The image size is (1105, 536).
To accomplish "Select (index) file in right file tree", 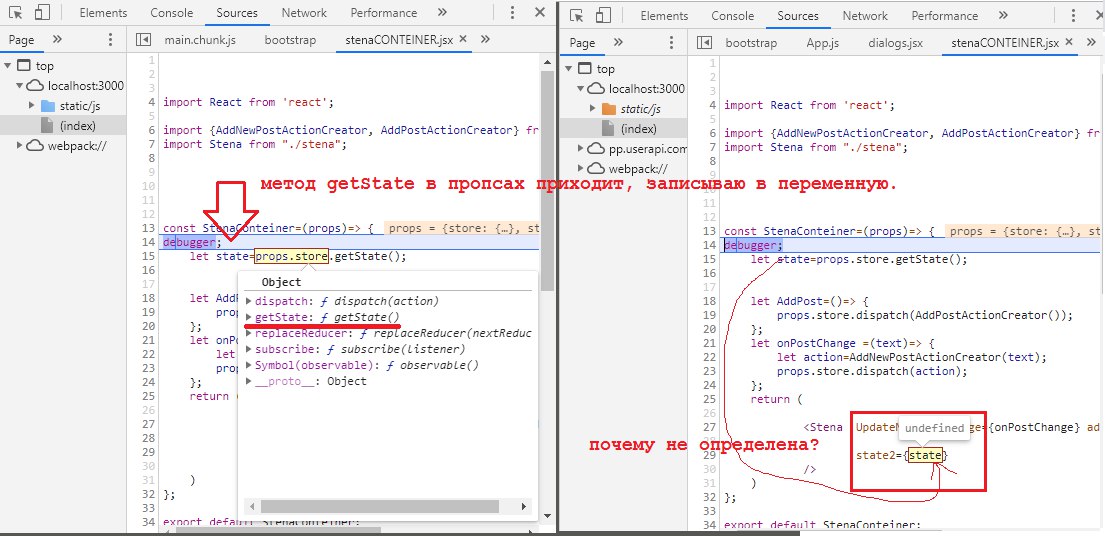I will tap(638, 129).
